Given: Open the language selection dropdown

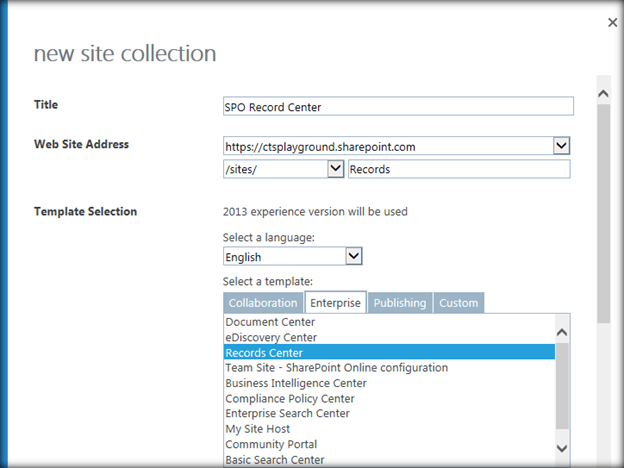Looking at the screenshot, I should click(x=353, y=257).
